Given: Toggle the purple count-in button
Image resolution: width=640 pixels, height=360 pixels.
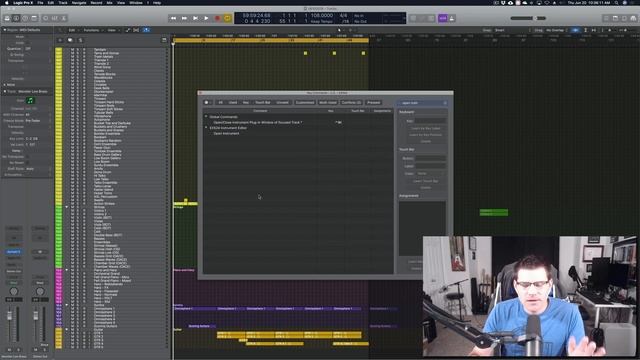Looking at the screenshot, I should (x=442, y=18).
